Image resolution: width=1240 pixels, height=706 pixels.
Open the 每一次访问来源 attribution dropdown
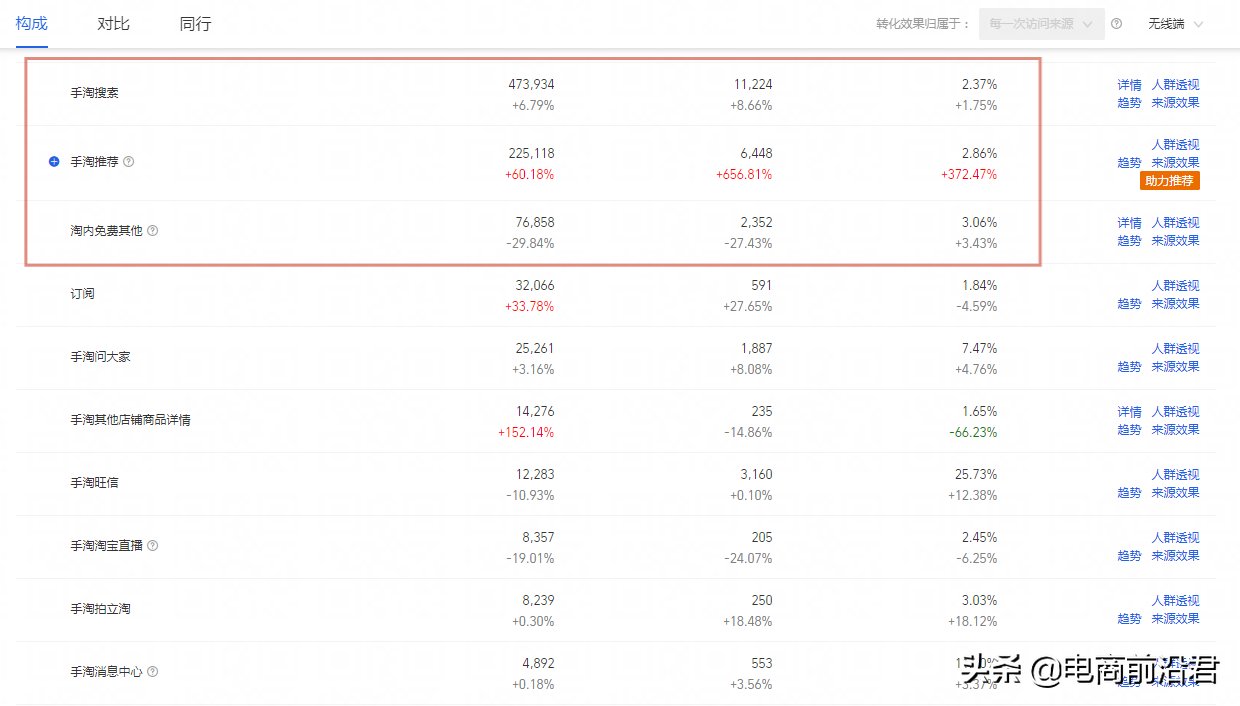tap(1041, 24)
